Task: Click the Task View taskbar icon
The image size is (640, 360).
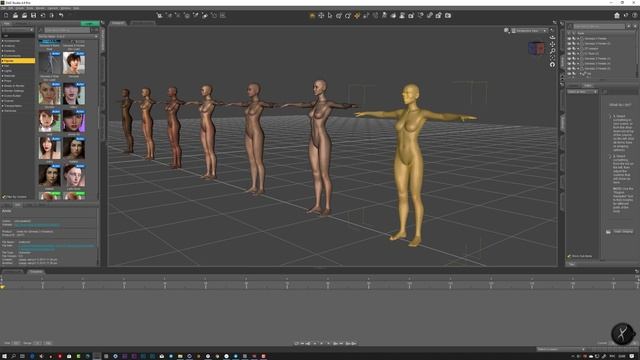Action: [x=22, y=356]
